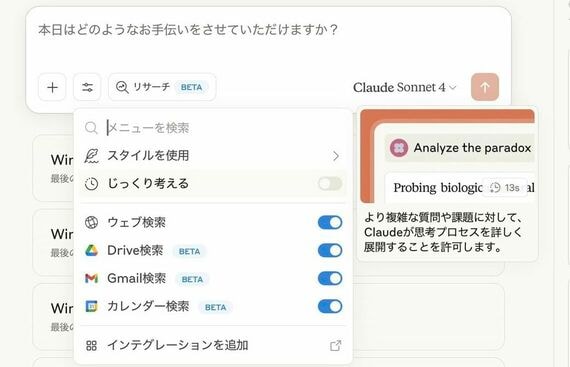The image size is (570, 367).
Task: Click the globe icon beside ウェブ検索
Action: pyautogui.click(x=91, y=222)
